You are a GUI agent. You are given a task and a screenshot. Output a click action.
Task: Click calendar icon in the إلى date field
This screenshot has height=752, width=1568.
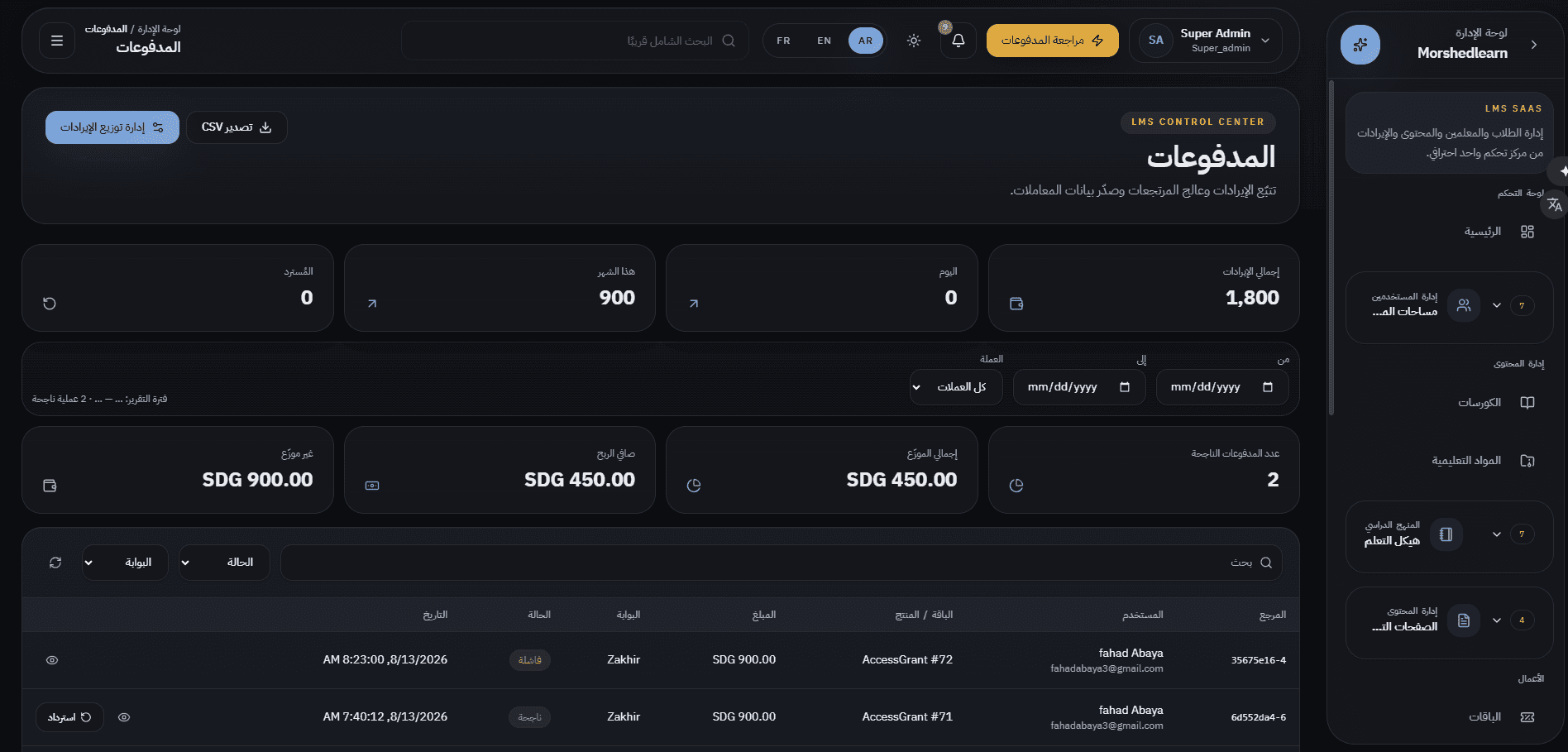click(1125, 387)
